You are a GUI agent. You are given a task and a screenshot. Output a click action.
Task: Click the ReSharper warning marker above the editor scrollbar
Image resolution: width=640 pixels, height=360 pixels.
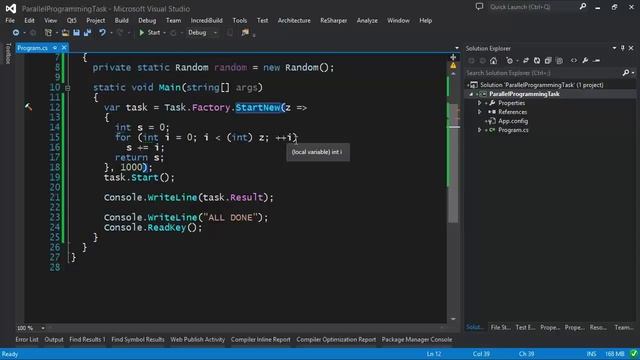453,65
